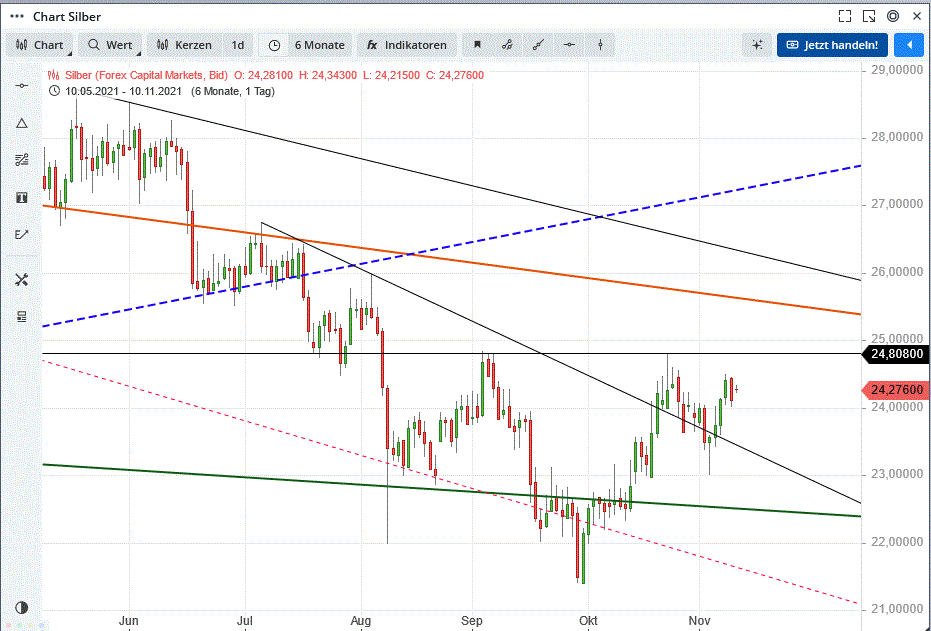Select the vertical line drawing tool
Screen dimensions: 931x631
point(600,45)
